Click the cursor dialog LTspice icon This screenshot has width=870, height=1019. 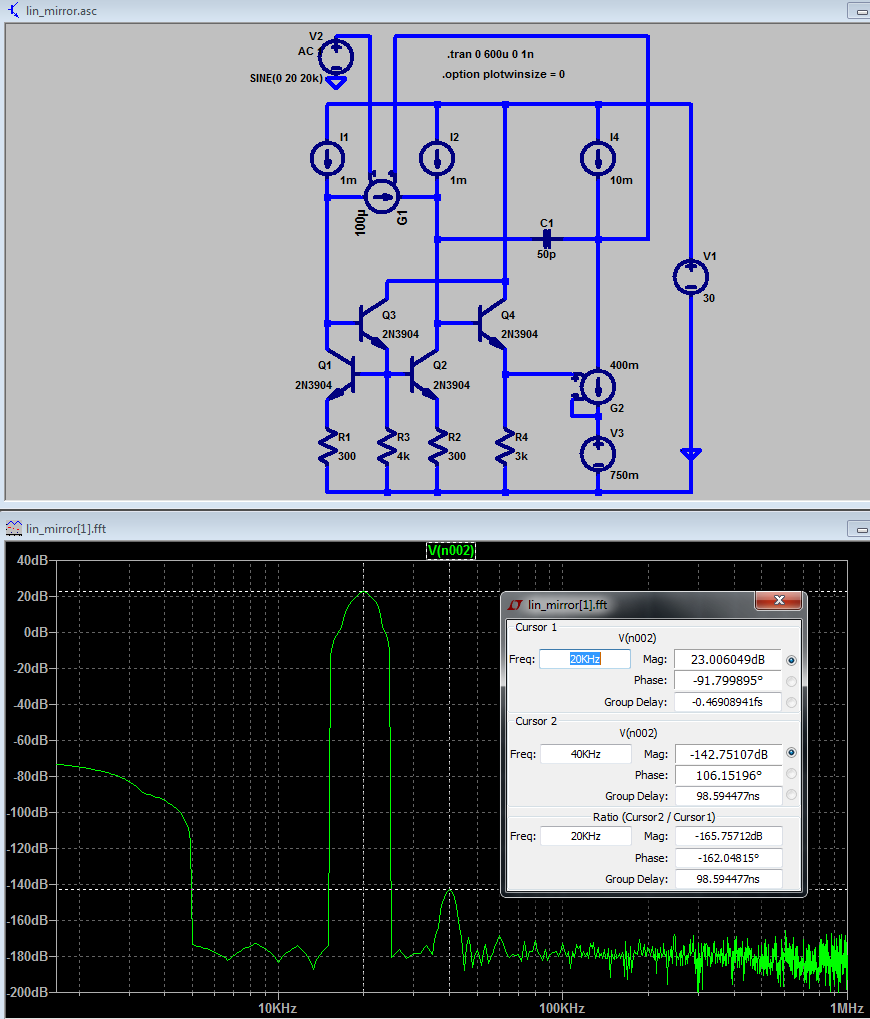(515, 605)
